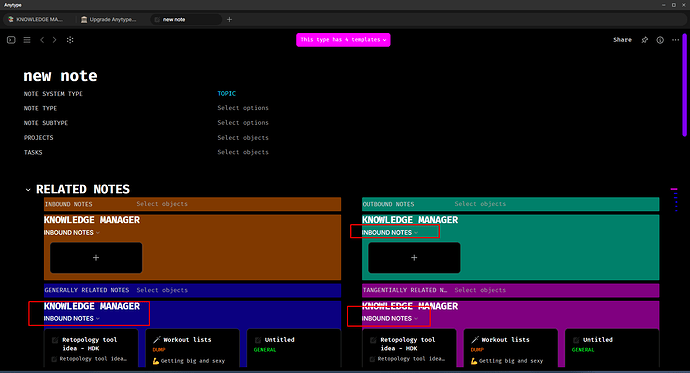Click the TOPIC note system type value

click(x=227, y=93)
